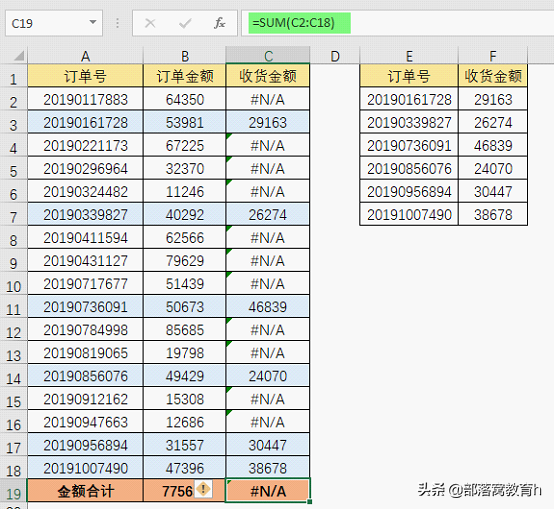
Task: Select row 12 header
Action: (13, 330)
